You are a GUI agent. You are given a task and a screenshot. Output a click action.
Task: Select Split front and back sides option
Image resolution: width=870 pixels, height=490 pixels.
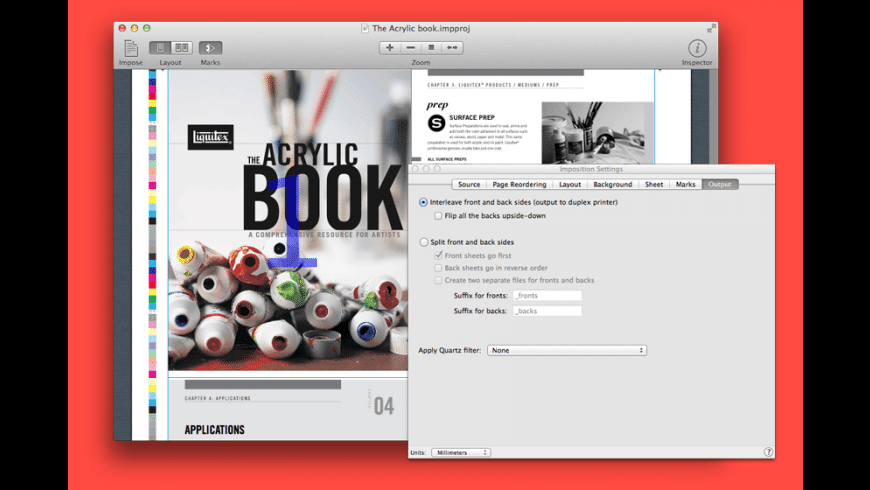coord(424,242)
